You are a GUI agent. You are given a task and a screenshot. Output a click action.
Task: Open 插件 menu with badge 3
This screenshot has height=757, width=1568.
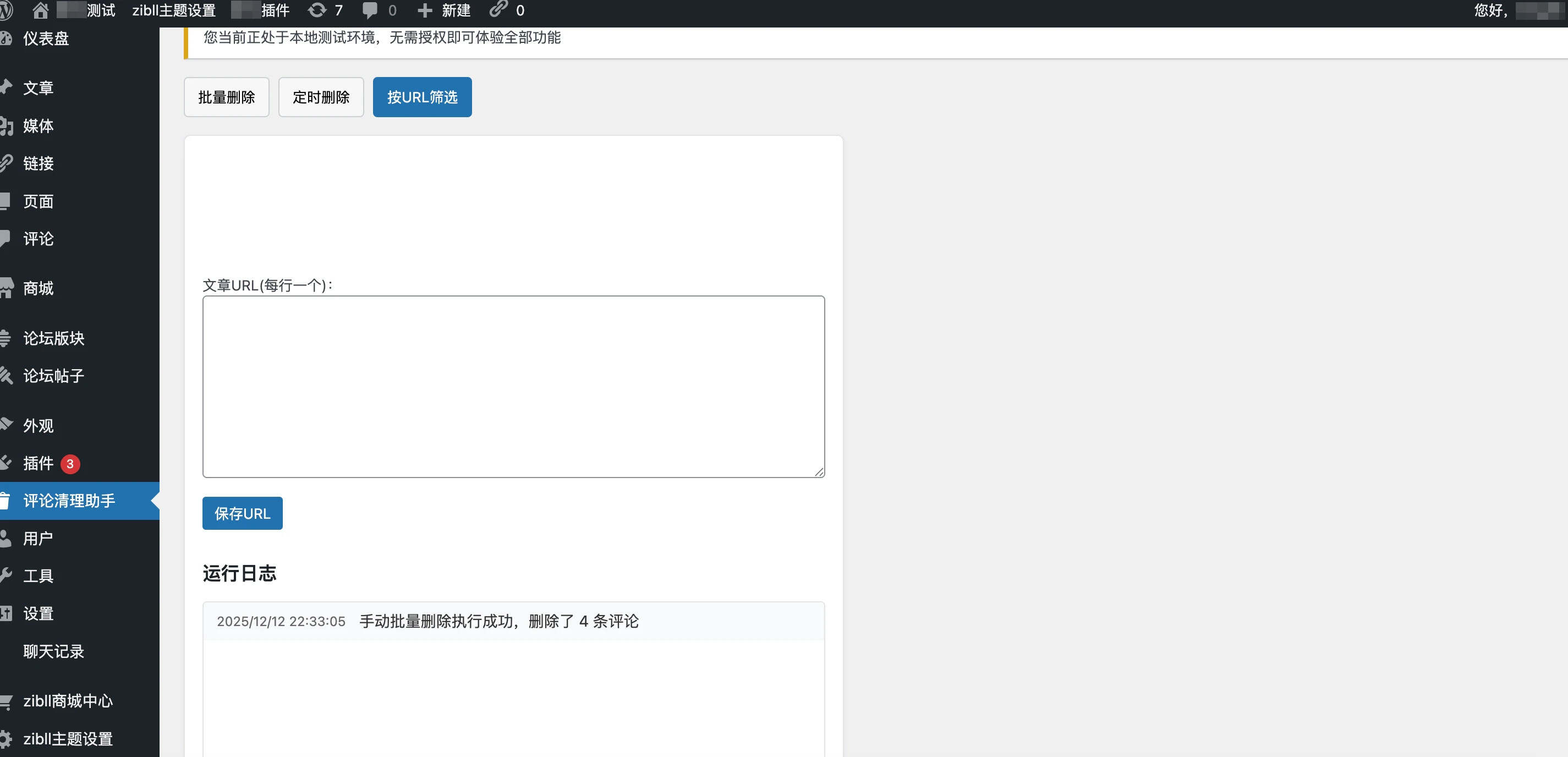point(39,464)
